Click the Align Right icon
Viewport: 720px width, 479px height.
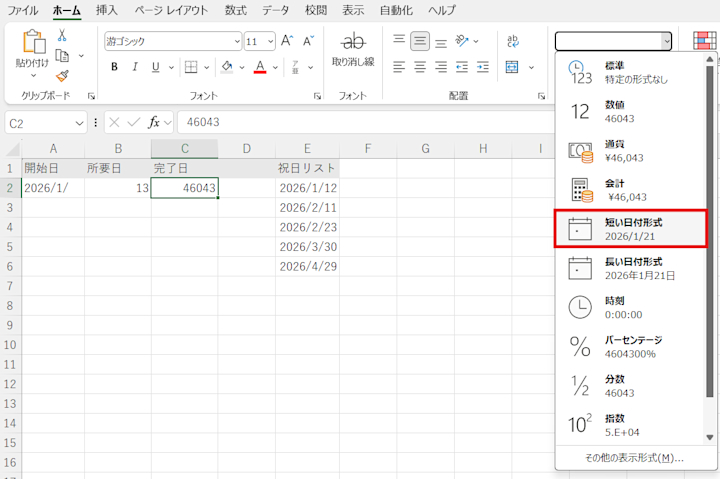pos(441,67)
